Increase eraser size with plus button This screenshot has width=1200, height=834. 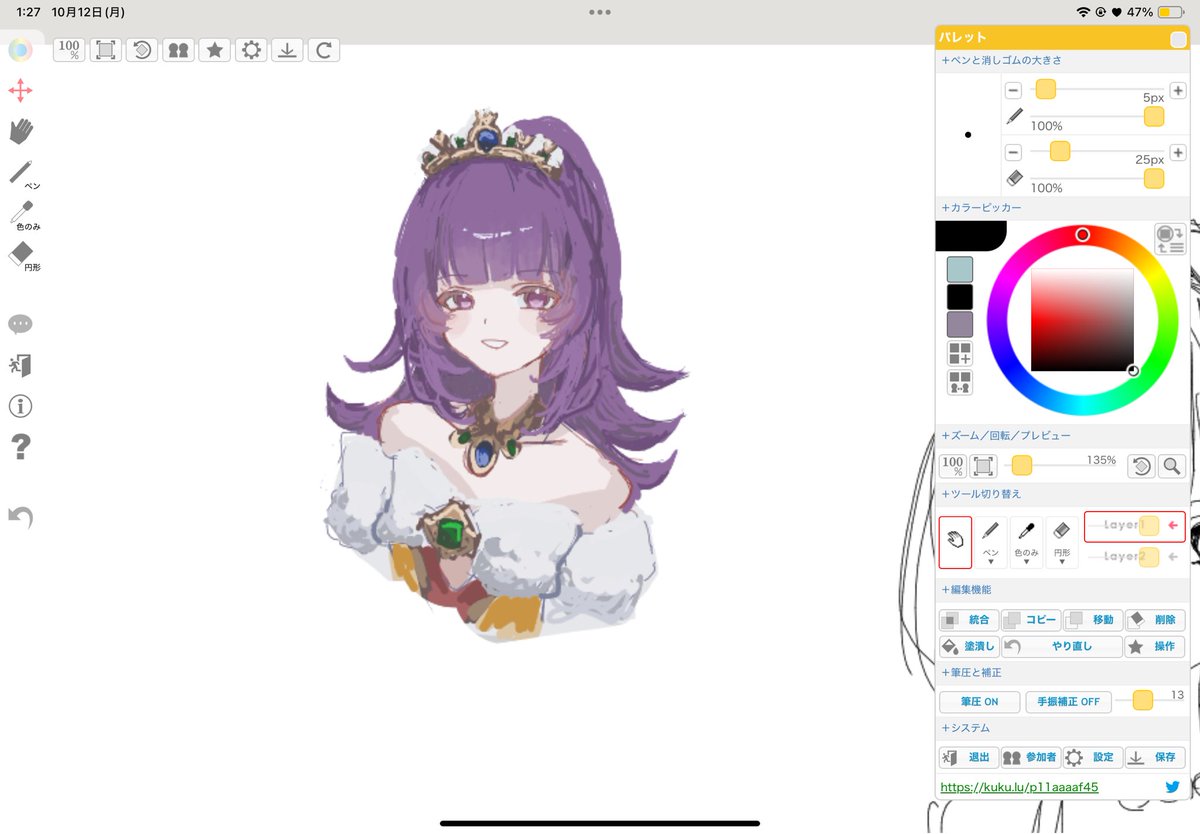(x=1177, y=152)
